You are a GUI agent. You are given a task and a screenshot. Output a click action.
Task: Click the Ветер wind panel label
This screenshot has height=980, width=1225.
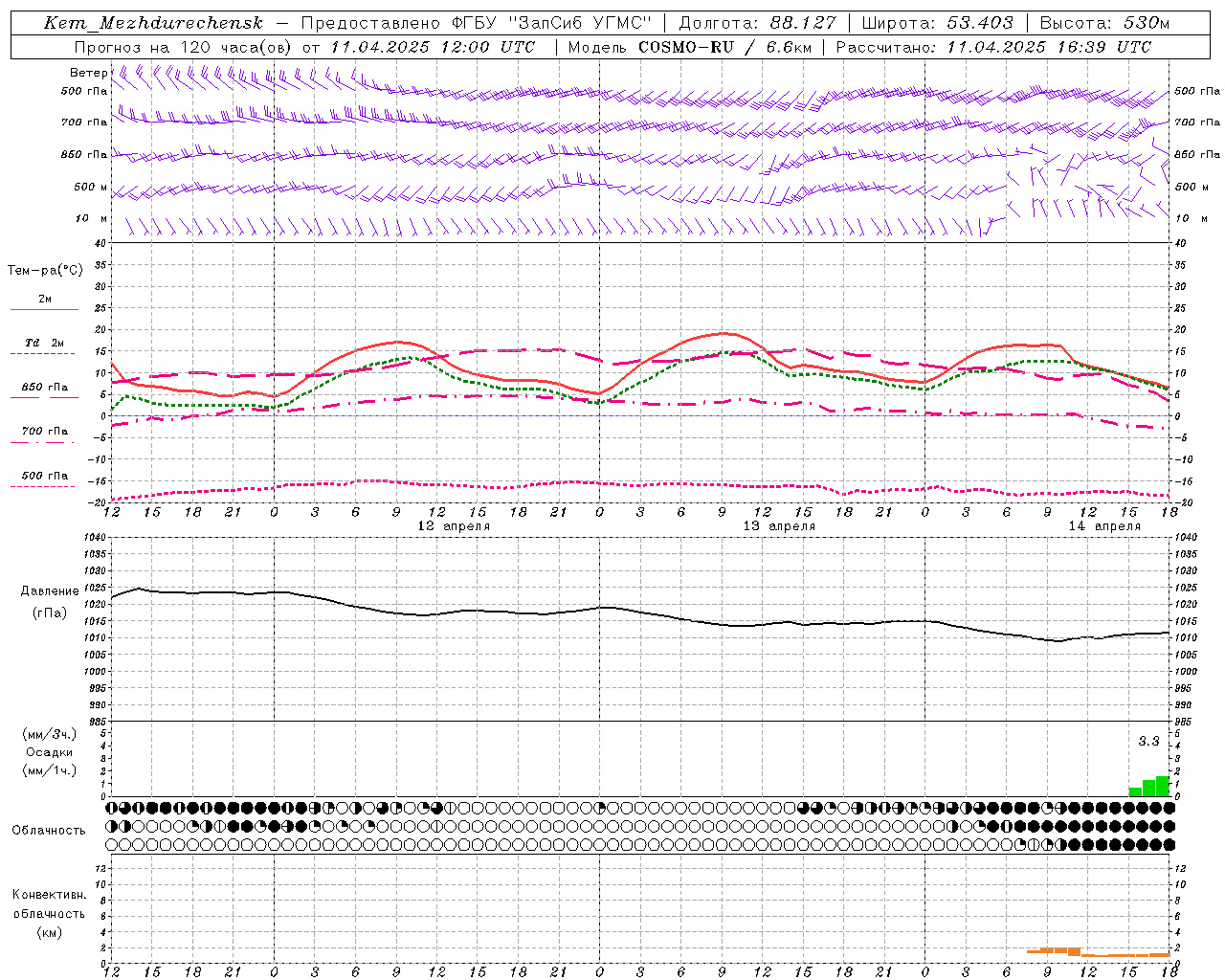pyautogui.click(x=88, y=73)
